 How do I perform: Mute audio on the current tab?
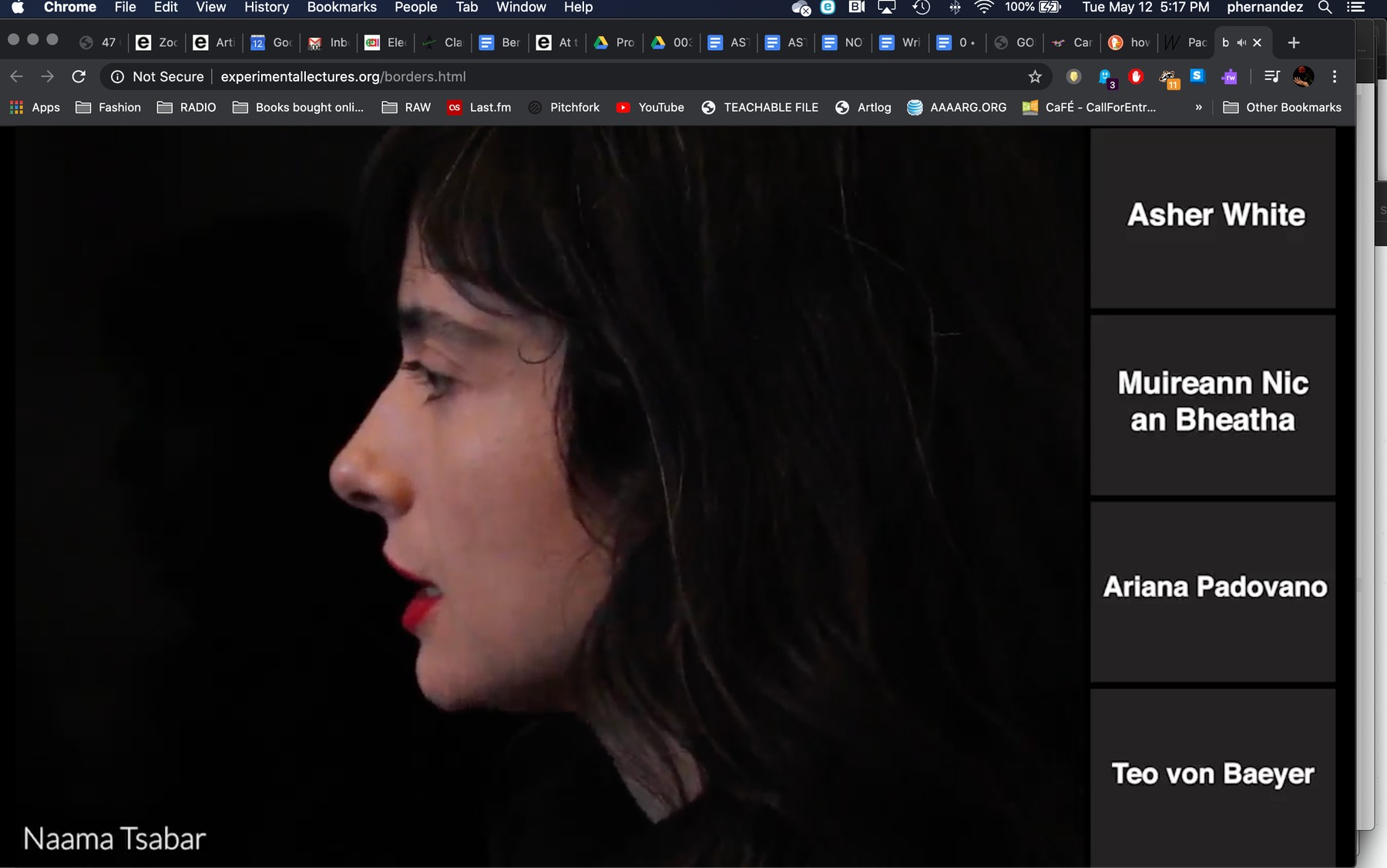[x=1241, y=42]
